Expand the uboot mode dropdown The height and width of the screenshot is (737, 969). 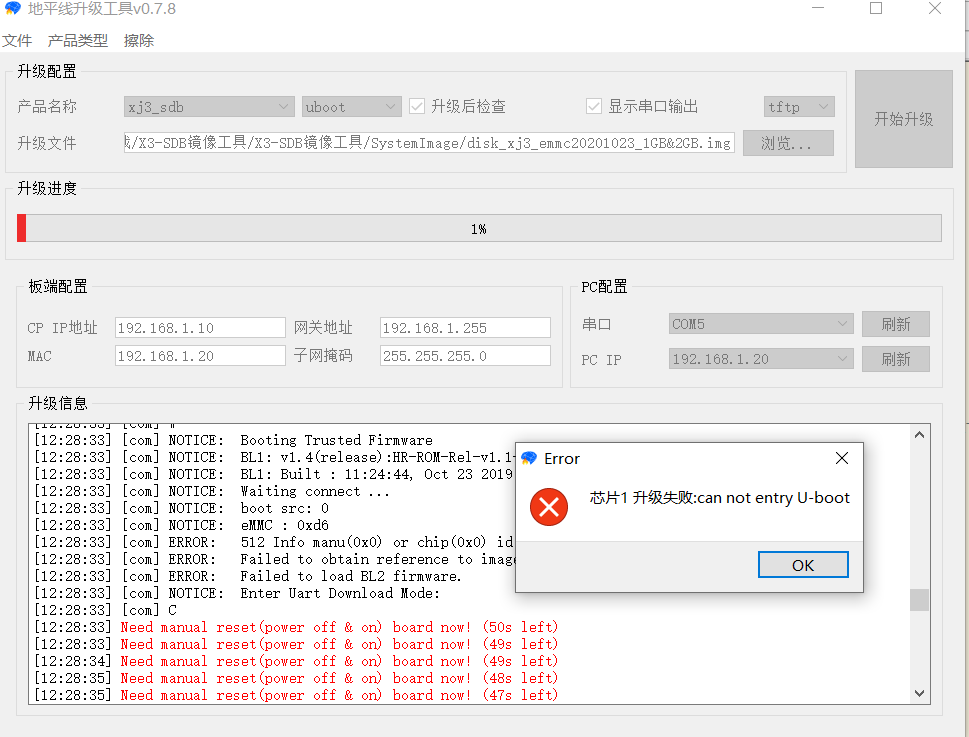click(x=351, y=107)
